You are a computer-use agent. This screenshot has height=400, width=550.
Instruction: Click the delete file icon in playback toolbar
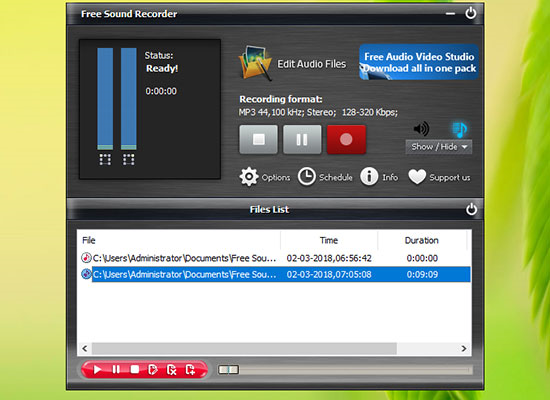[172, 370]
